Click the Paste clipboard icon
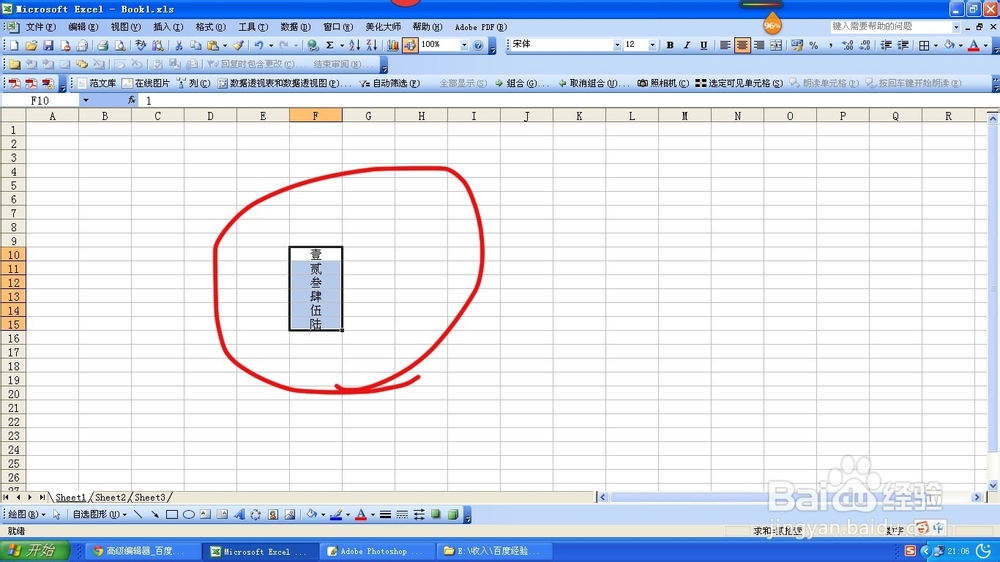This screenshot has width=1000, height=562. [213, 45]
